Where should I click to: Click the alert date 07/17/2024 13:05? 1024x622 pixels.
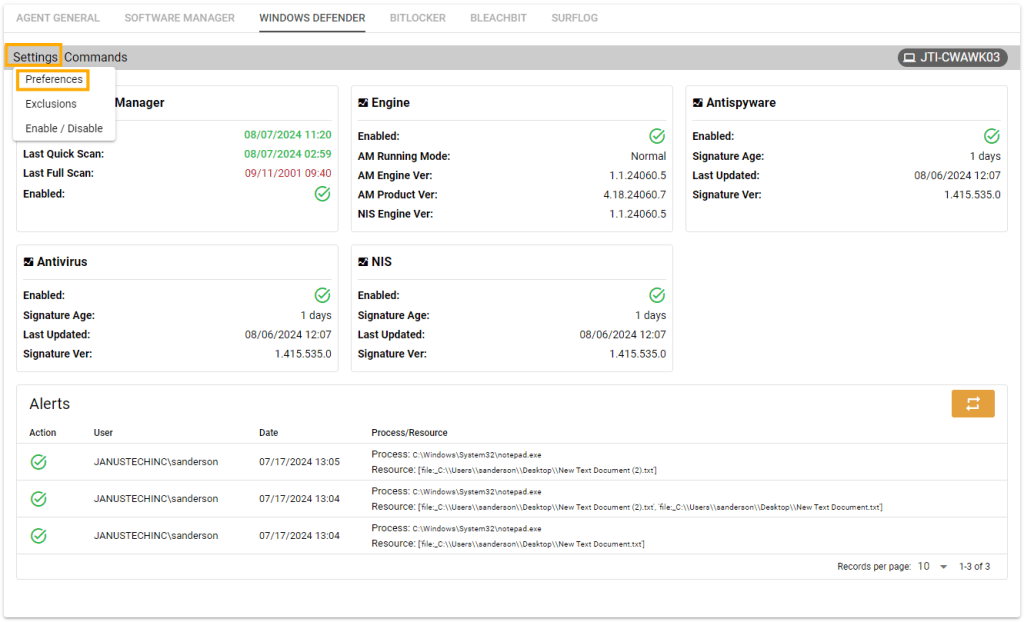pyautogui.click(x=299, y=461)
